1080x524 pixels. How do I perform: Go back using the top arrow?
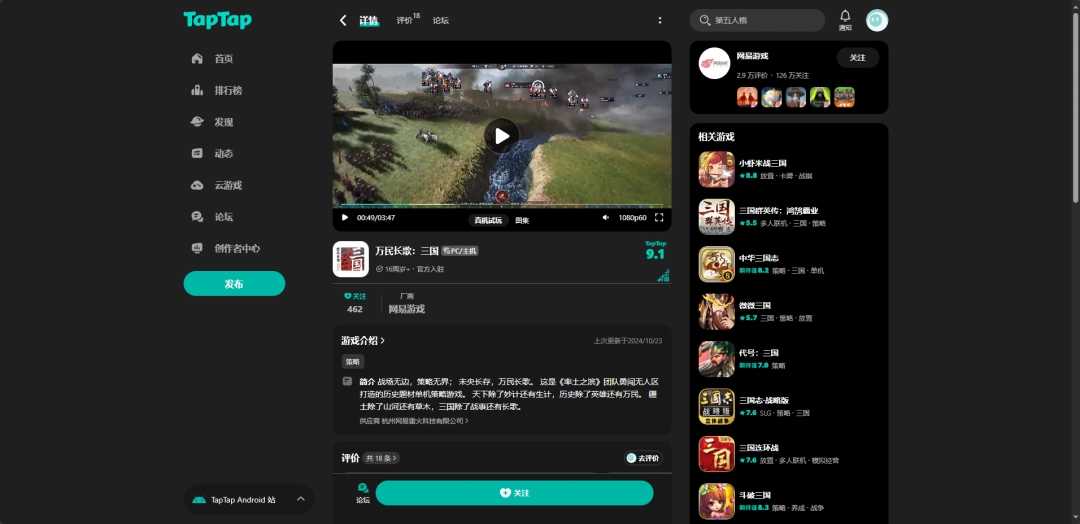[x=343, y=20]
